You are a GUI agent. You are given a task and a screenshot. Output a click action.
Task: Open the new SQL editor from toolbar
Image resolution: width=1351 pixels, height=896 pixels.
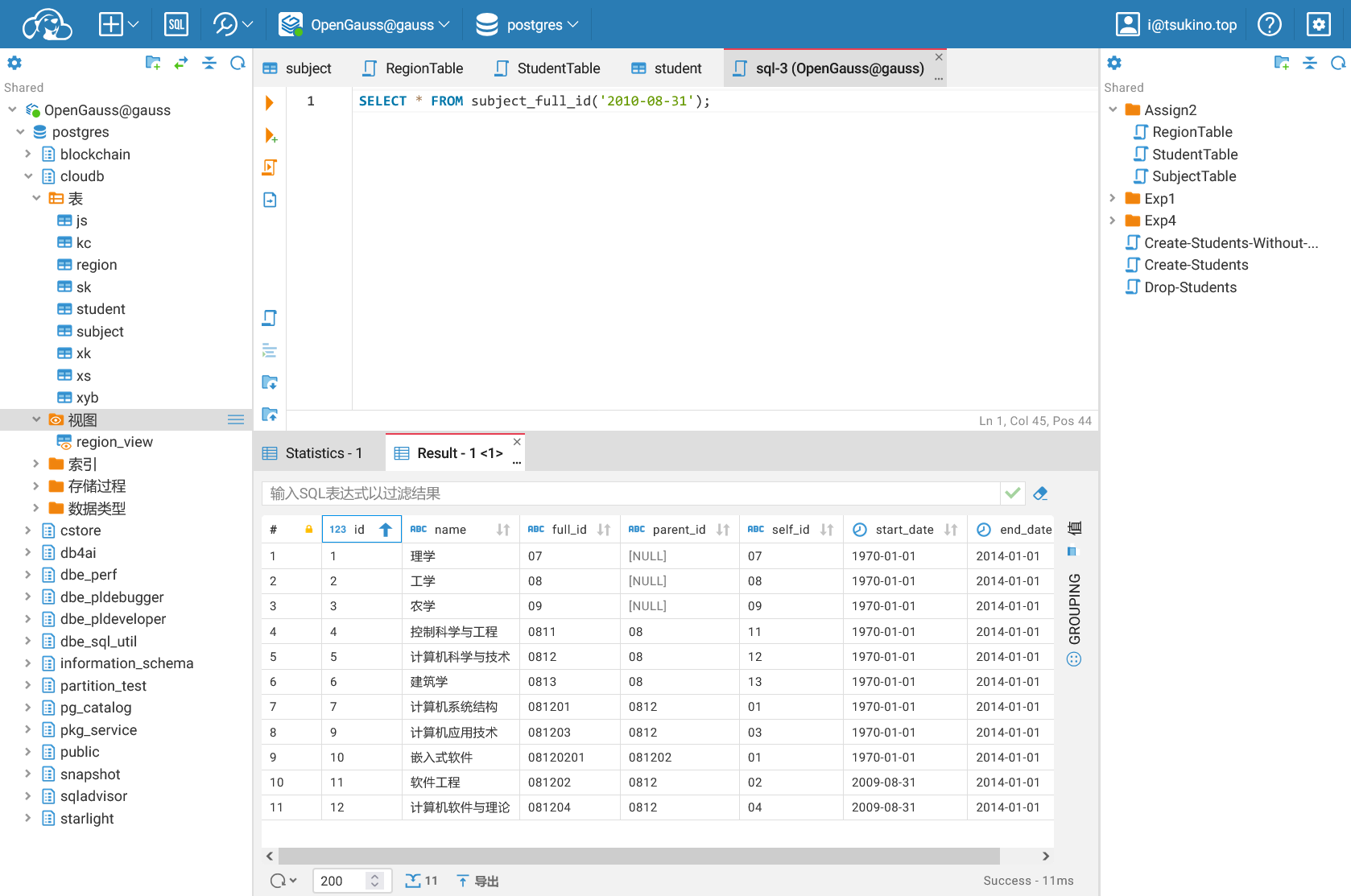(176, 25)
